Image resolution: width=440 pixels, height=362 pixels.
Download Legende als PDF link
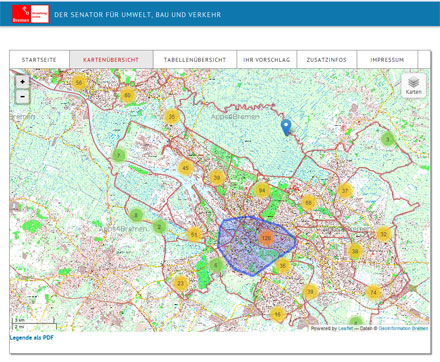click(x=32, y=338)
